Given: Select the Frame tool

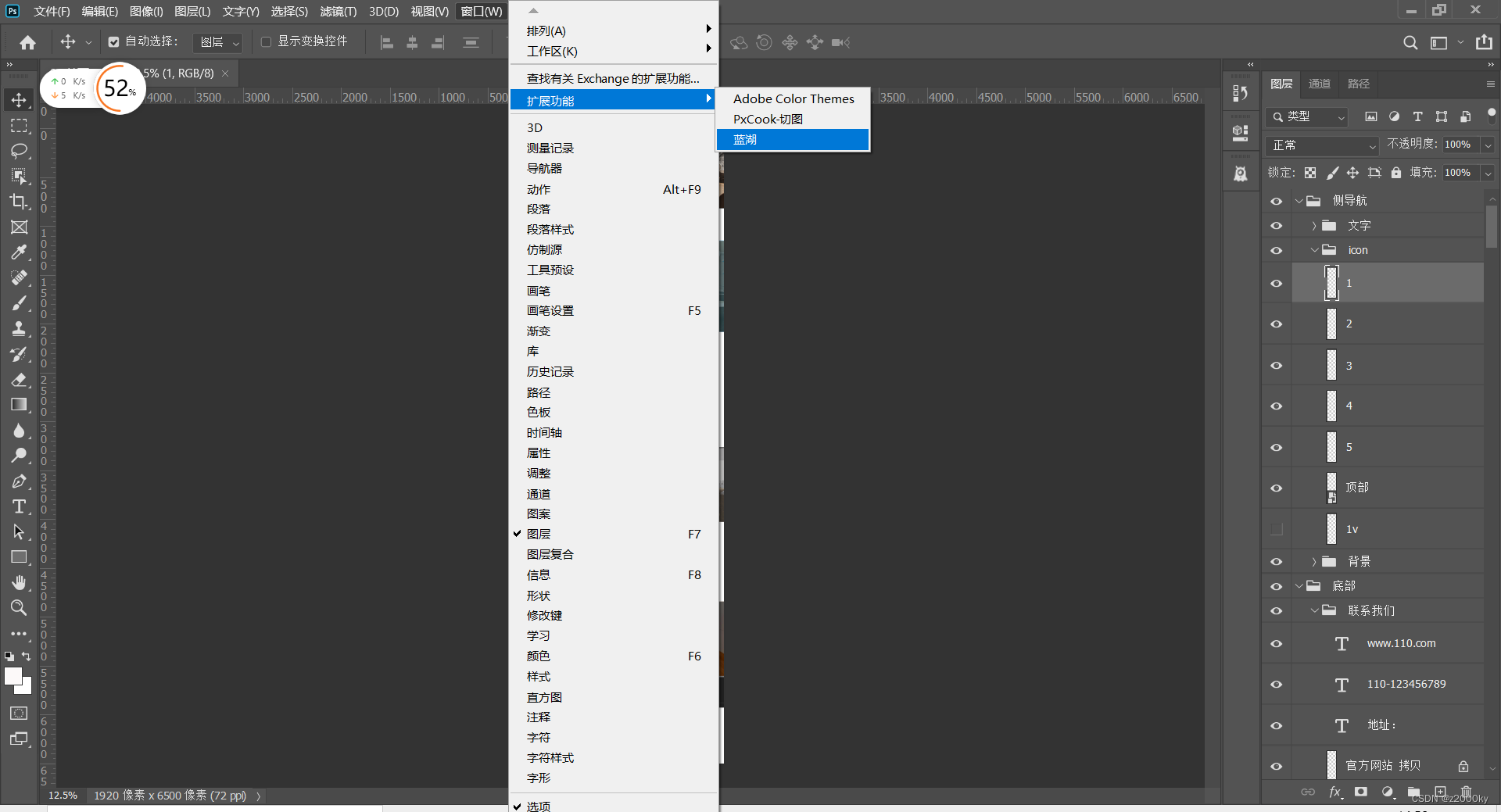Looking at the screenshot, I should click(x=19, y=227).
